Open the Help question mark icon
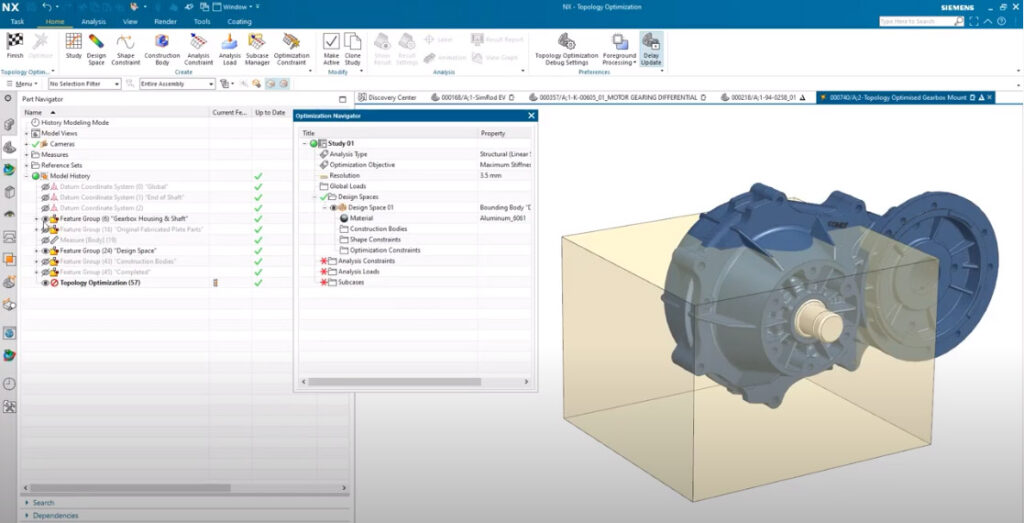This screenshot has height=523, width=1024. [x=1001, y=22]
